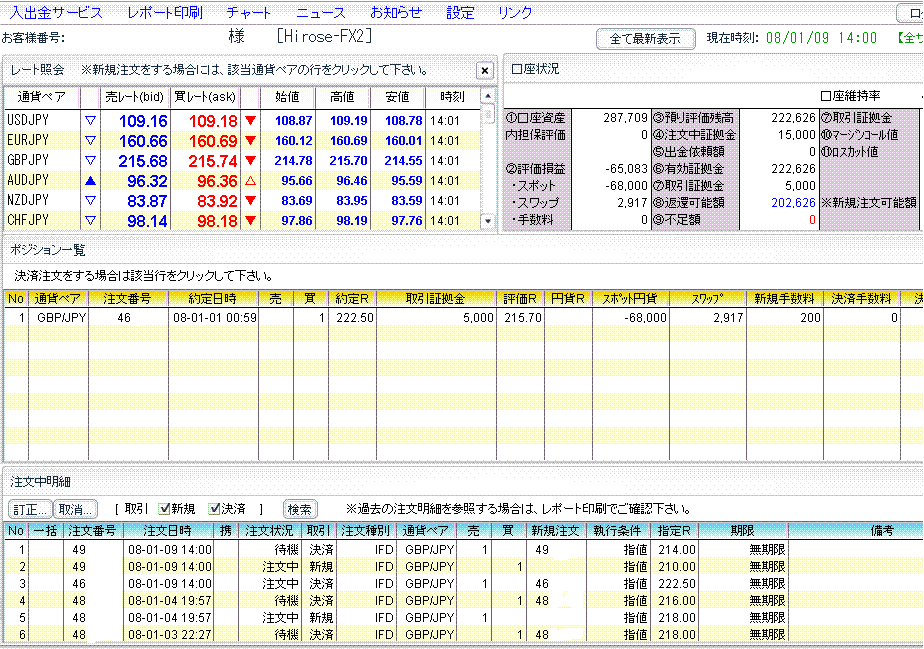Screen dimensions: 924x649
Task: Close the レート照会 rate panel
Action: pyautogui.click(x=484, y=70)
